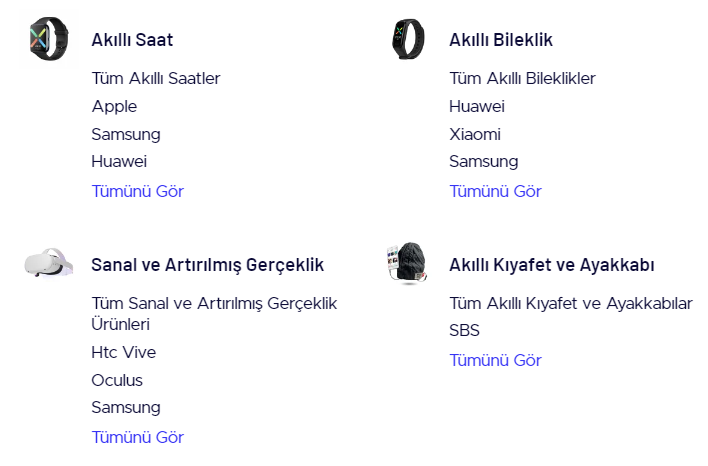Open the Akıllı Bileklik category heading
Viewport: 708px width, 466px height.
coord(500,40)
